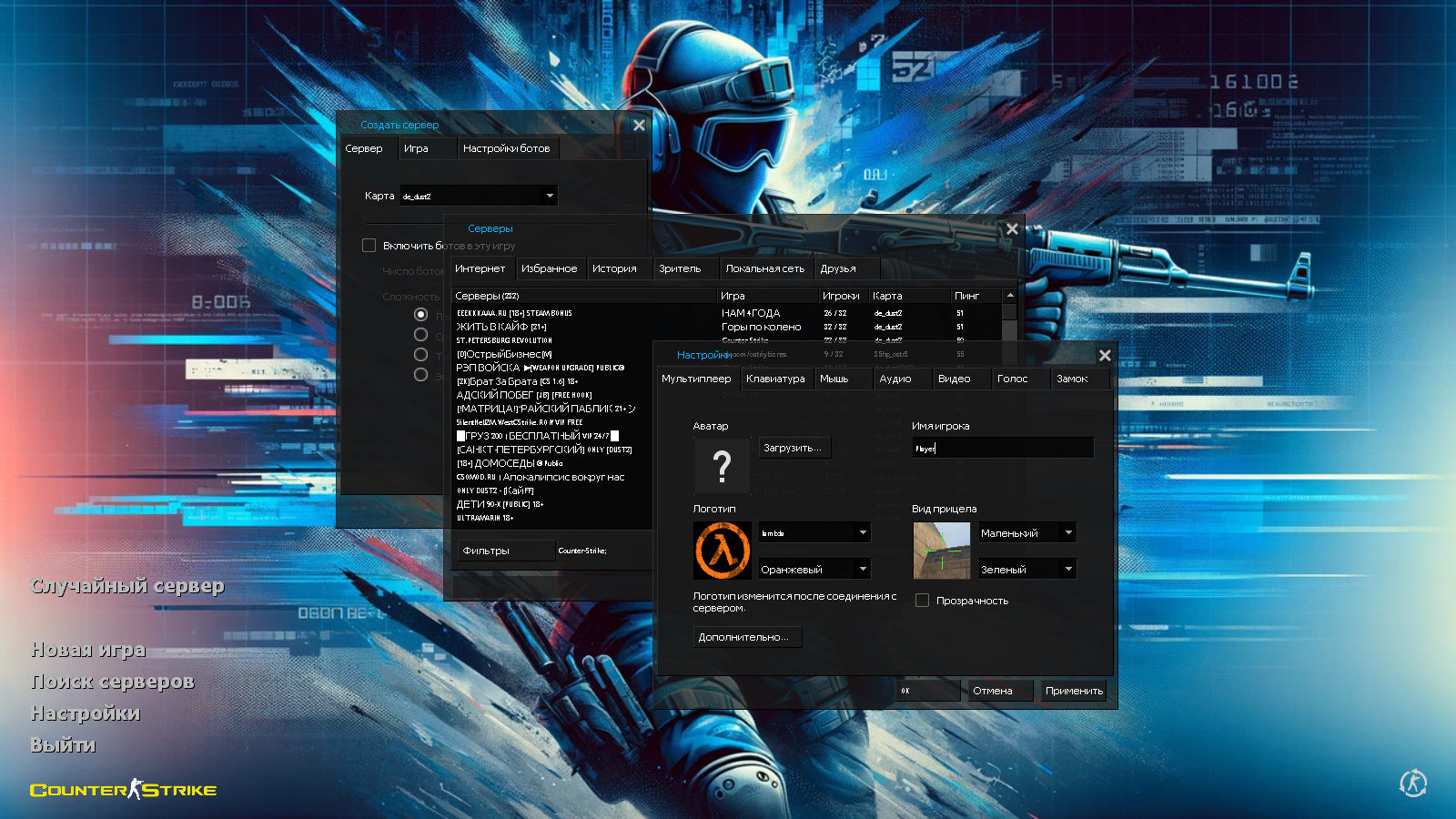
Task: Select the first difficulty radio button
Action: tap(420, 314)
